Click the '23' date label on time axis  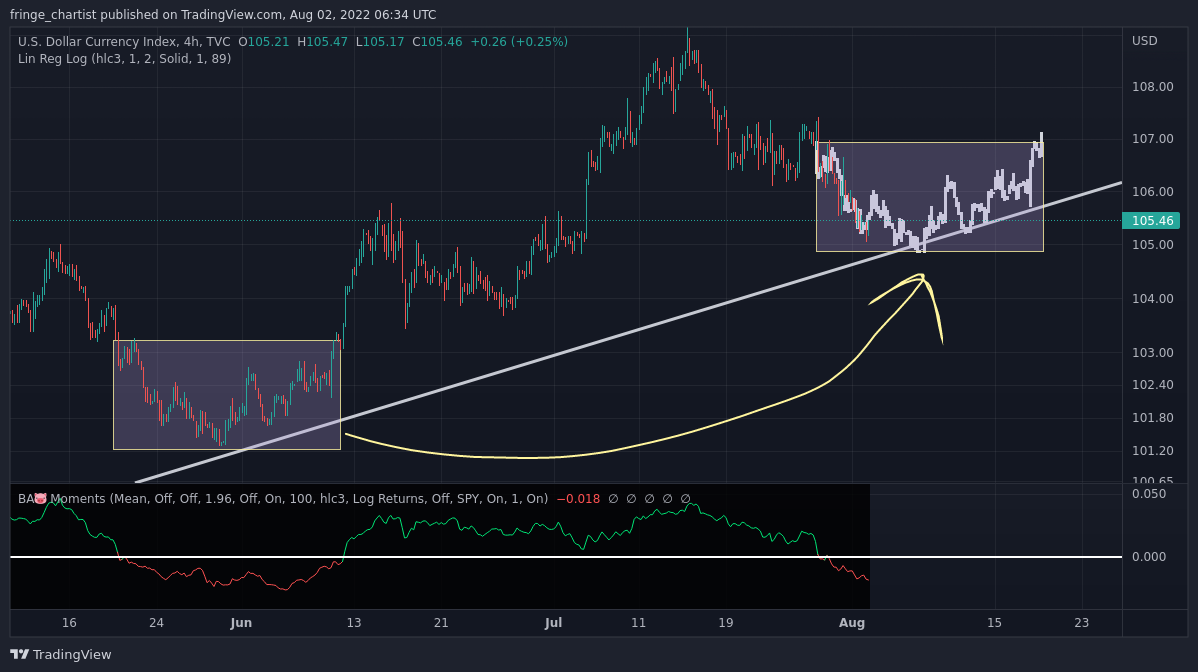click(1082, 622)
